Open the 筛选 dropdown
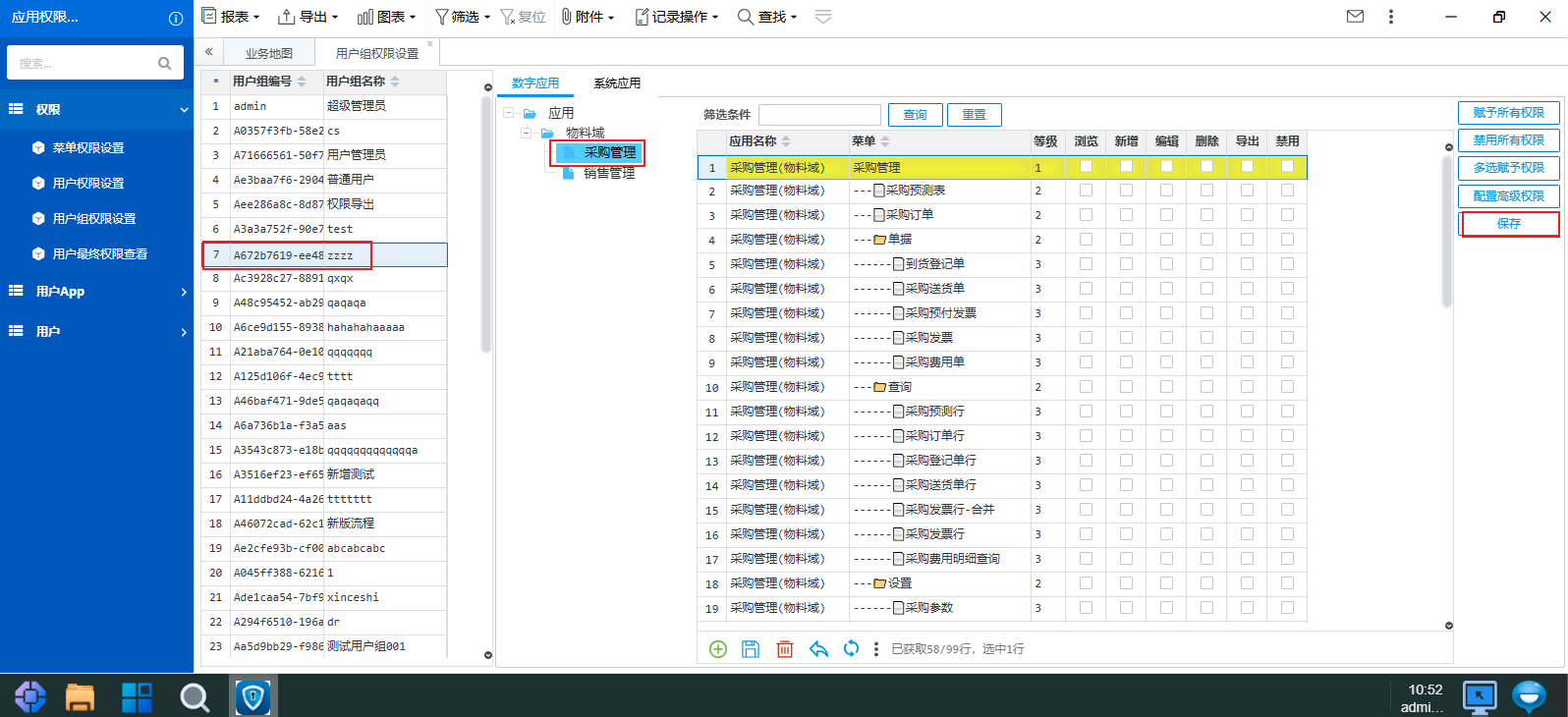This screenshot has height=717, width=1568. pyautogui.click(x=463, y=17)
